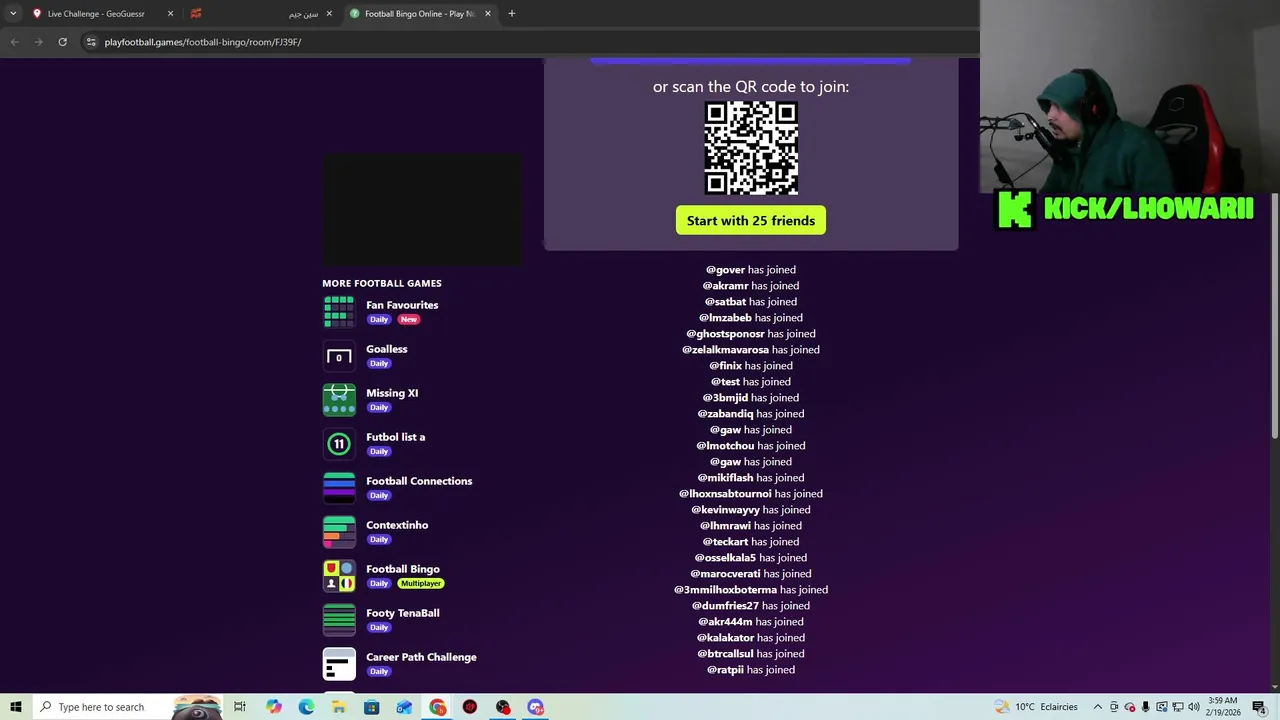
Task: Click Start with 25 friends button
Action: [x=751, y=221]
